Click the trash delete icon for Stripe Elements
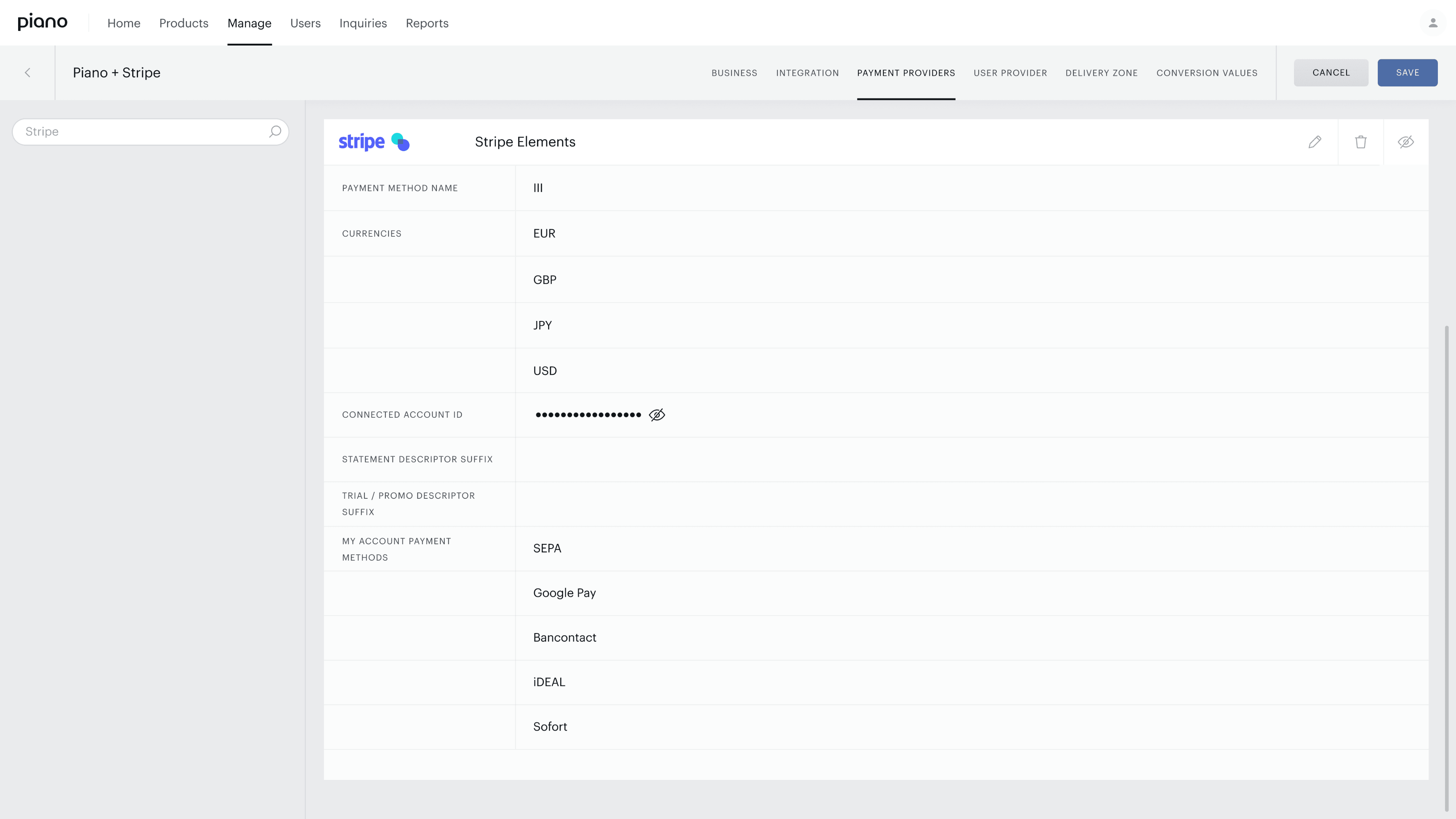Image resolution: width=1456 pixels, height=819 pixels. [1360, 142]
